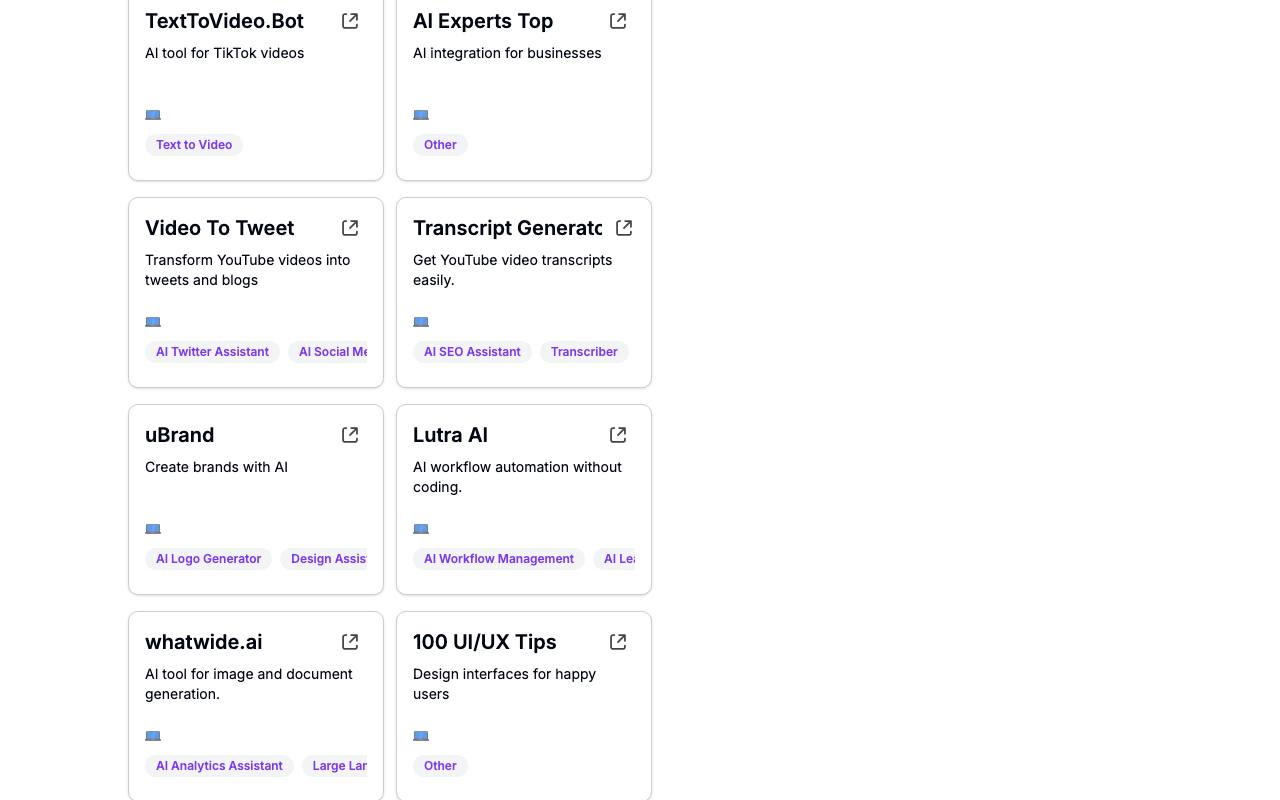This screenshot has height=800, width=1280.
Task: Click laptop platform icon on TextToVideo.Bot card
Action: click(153, 115)
